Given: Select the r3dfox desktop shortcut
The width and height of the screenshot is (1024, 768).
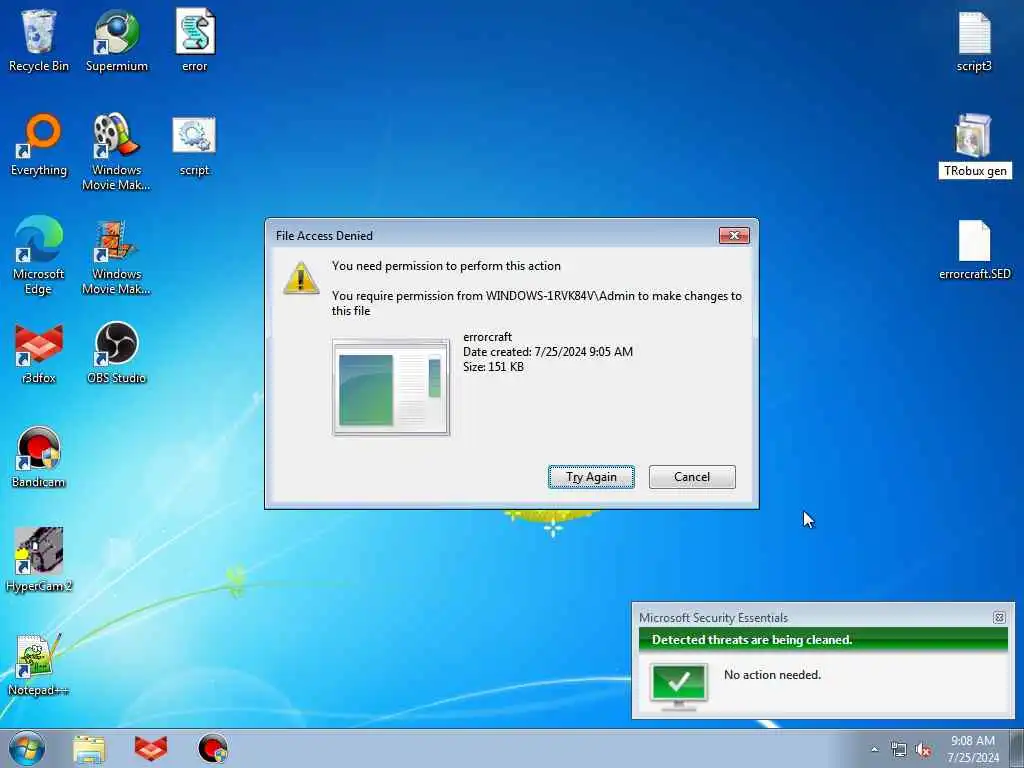Looking at the screenshot, I should (39, 353).
